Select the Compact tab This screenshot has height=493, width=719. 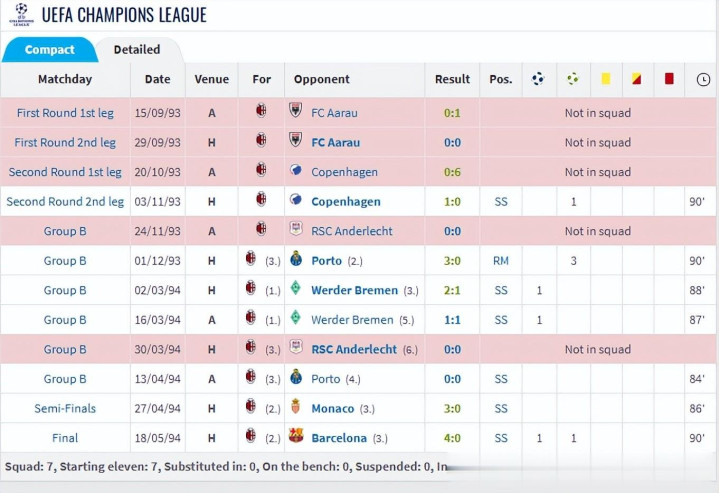coord(50,50)
